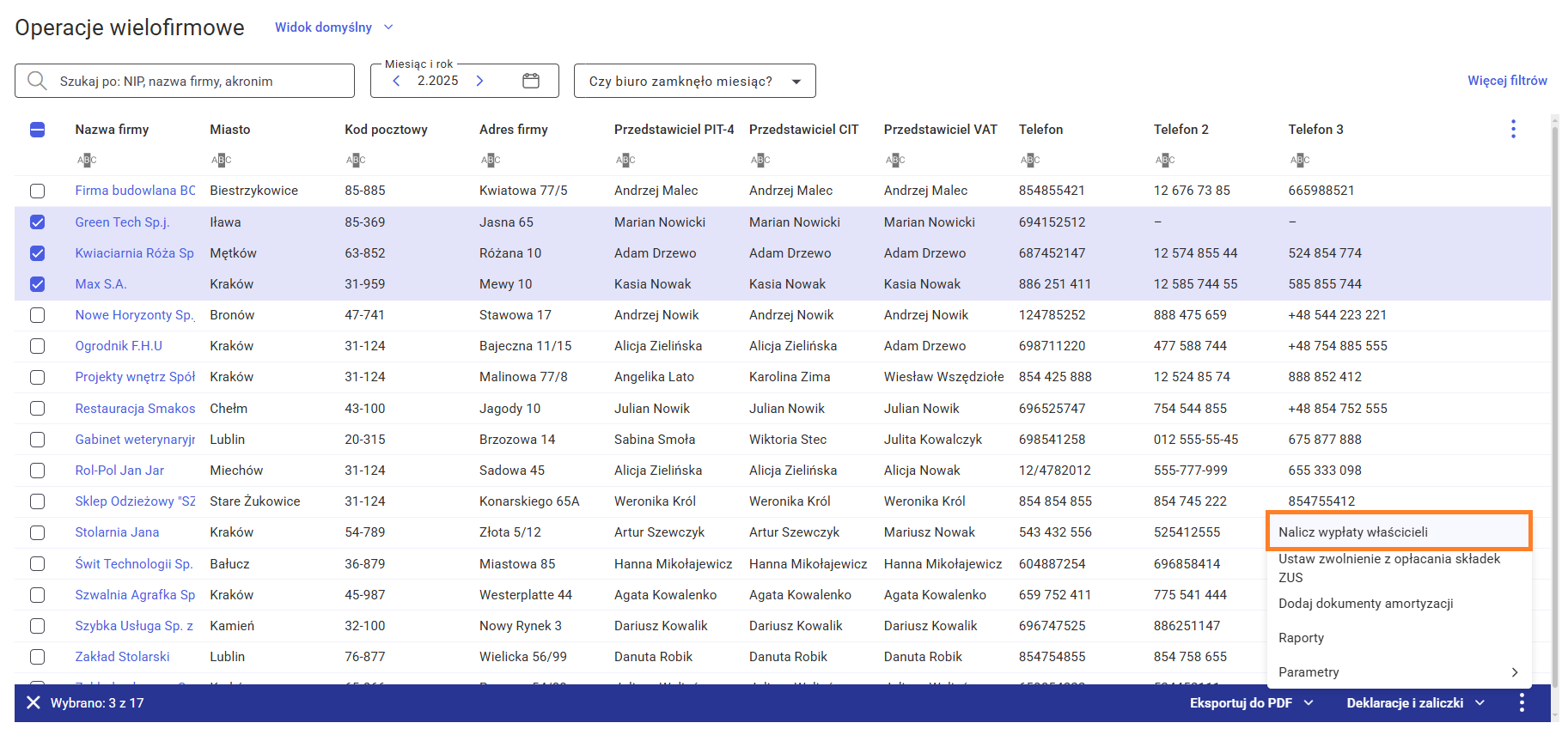Open Szwalnia Agrafka company link
This screenshot has height=729, width=1568.
135,595
